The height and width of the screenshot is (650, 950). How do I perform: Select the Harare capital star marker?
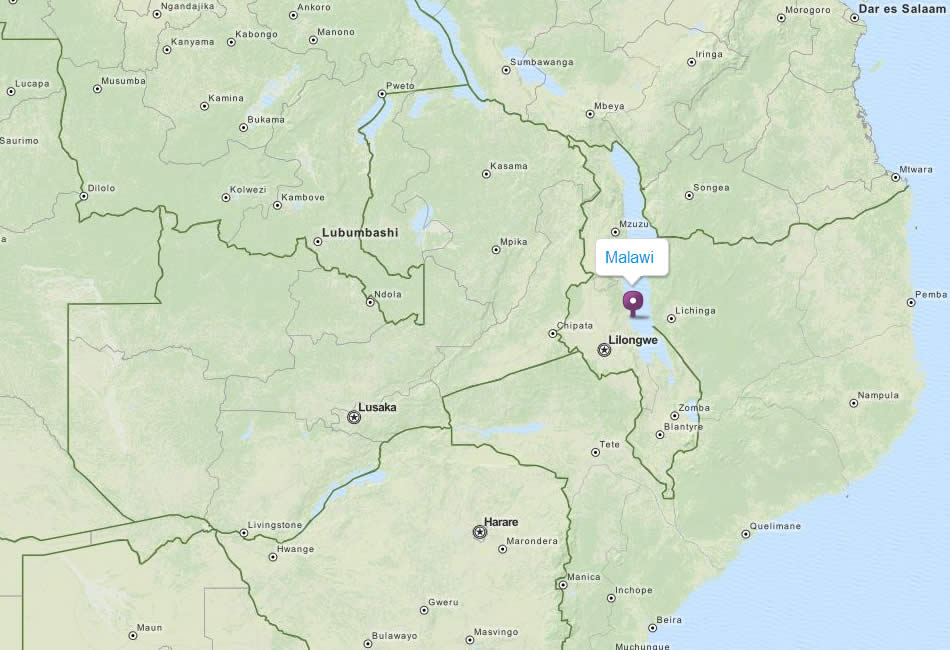[480, 532]
